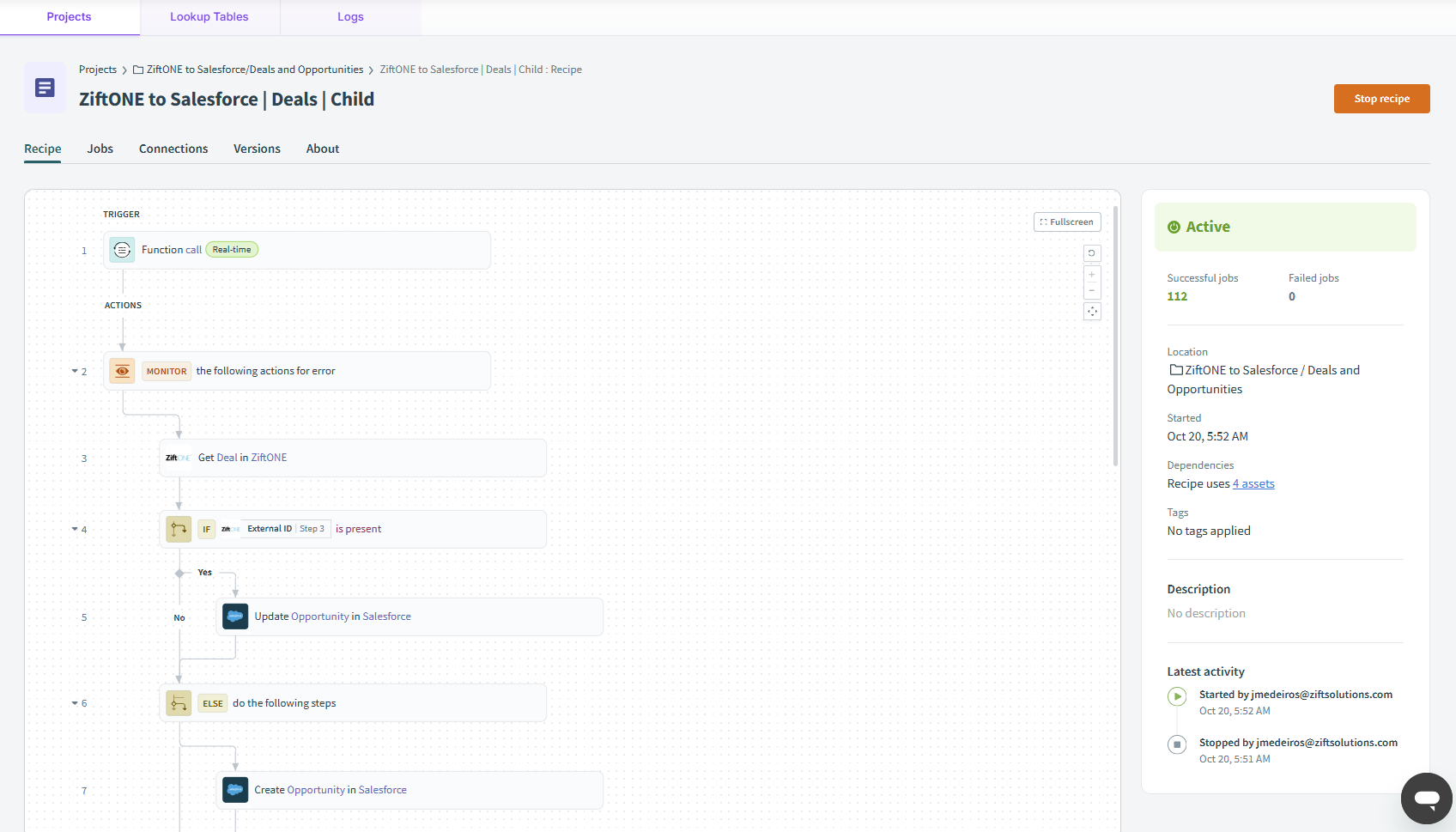Collapse the IF block at step 4
The width and height of the screenshot is (1456, 832).
click(75, 530)
